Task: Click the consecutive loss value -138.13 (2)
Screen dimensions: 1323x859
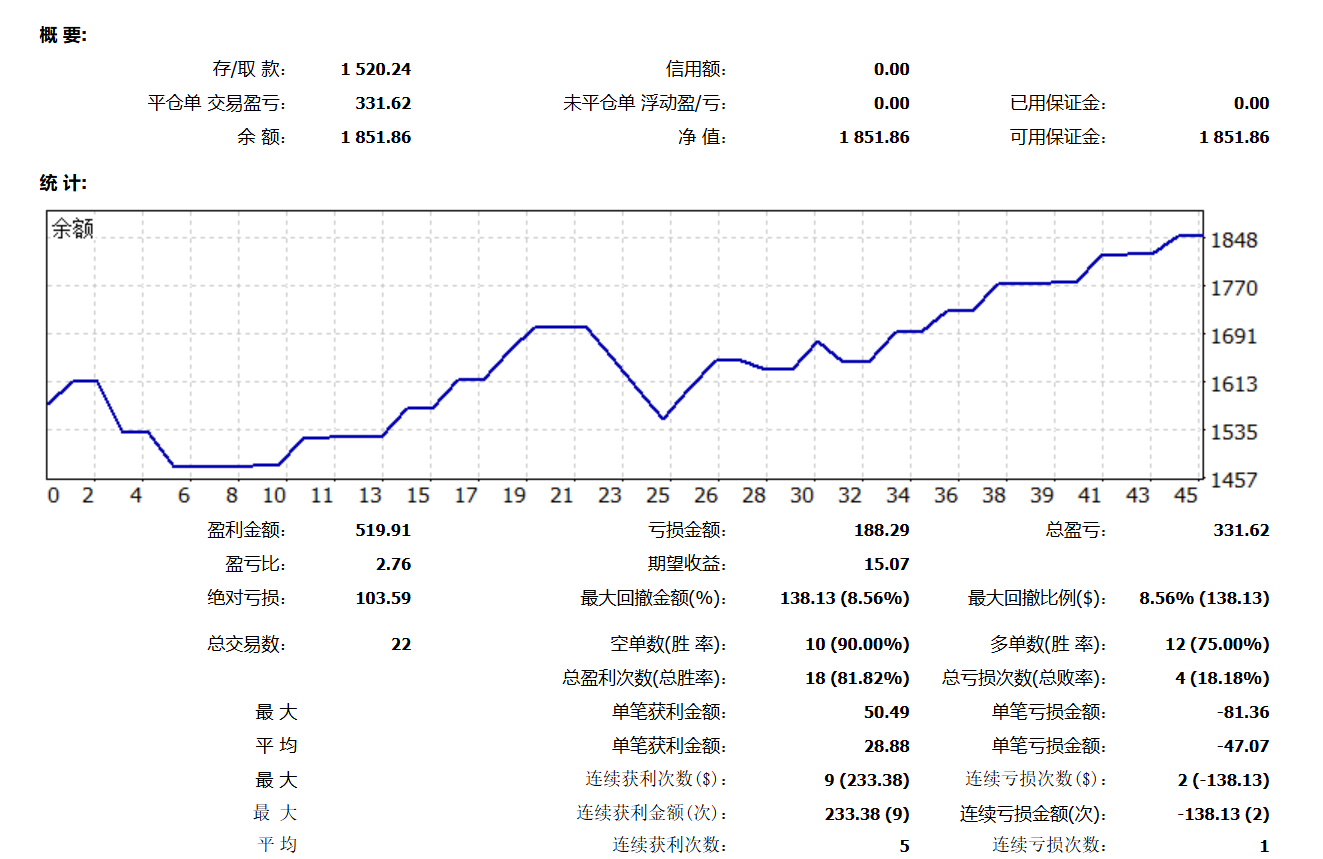Action: pyautogui.click(x=1224, y=814)
